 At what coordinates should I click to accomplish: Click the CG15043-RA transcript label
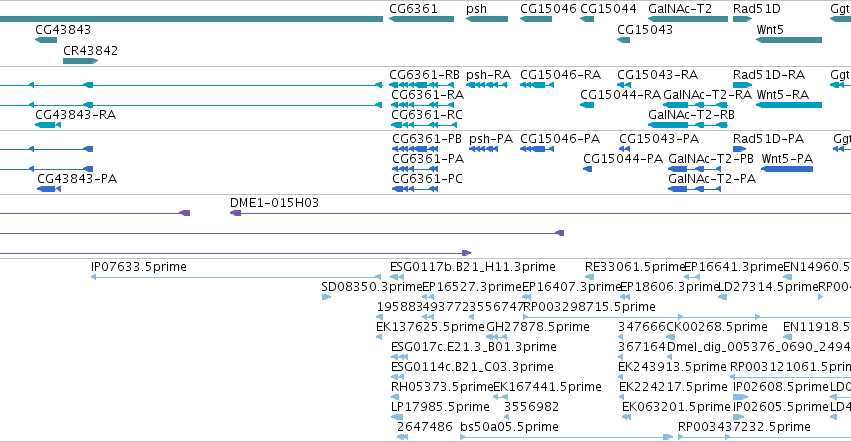coord(658,75)
